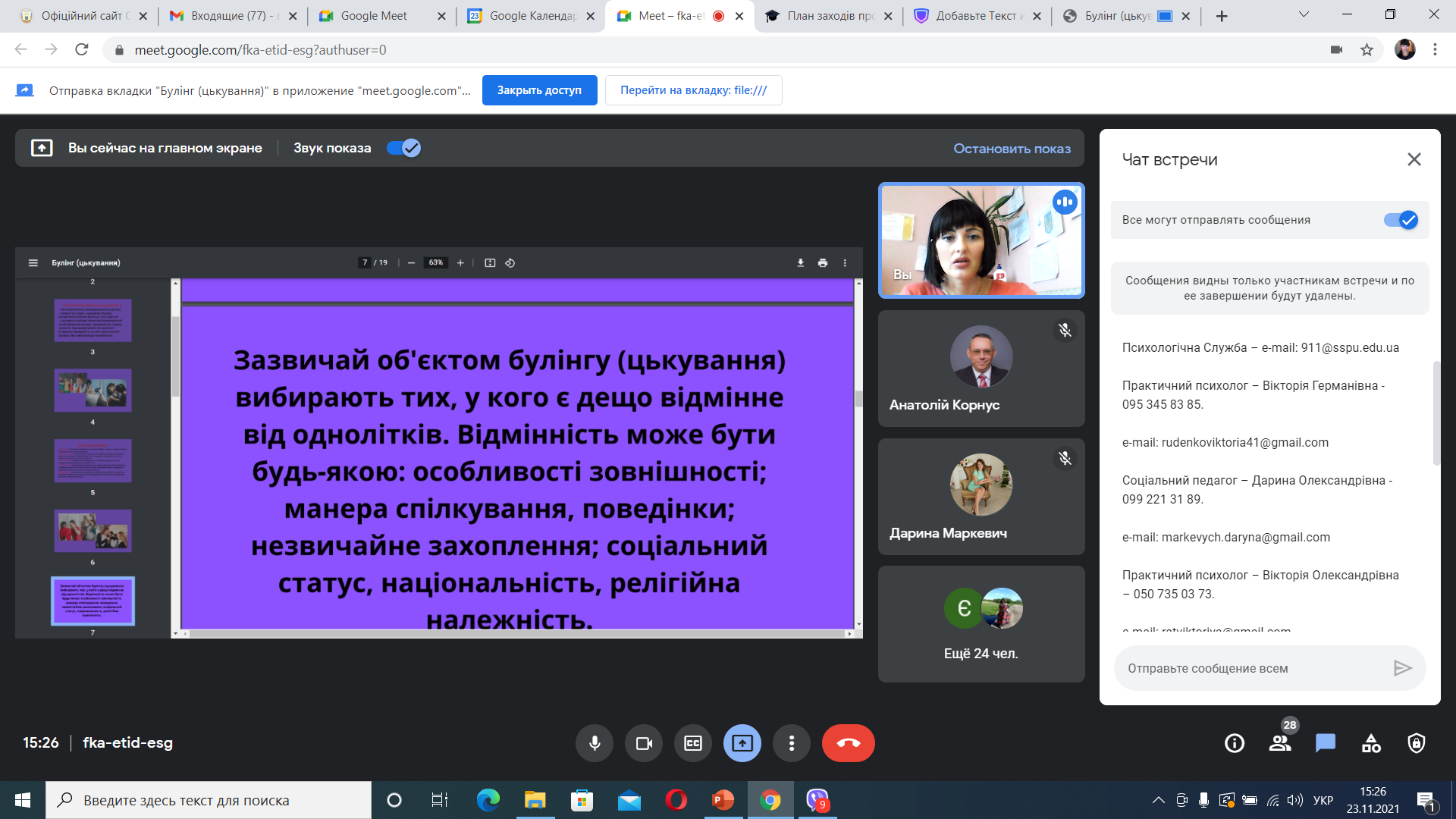Viewport: 1456px width, 819px height.
Task: Show hidden system tray icons chevron
Action: click(1158, 800)
